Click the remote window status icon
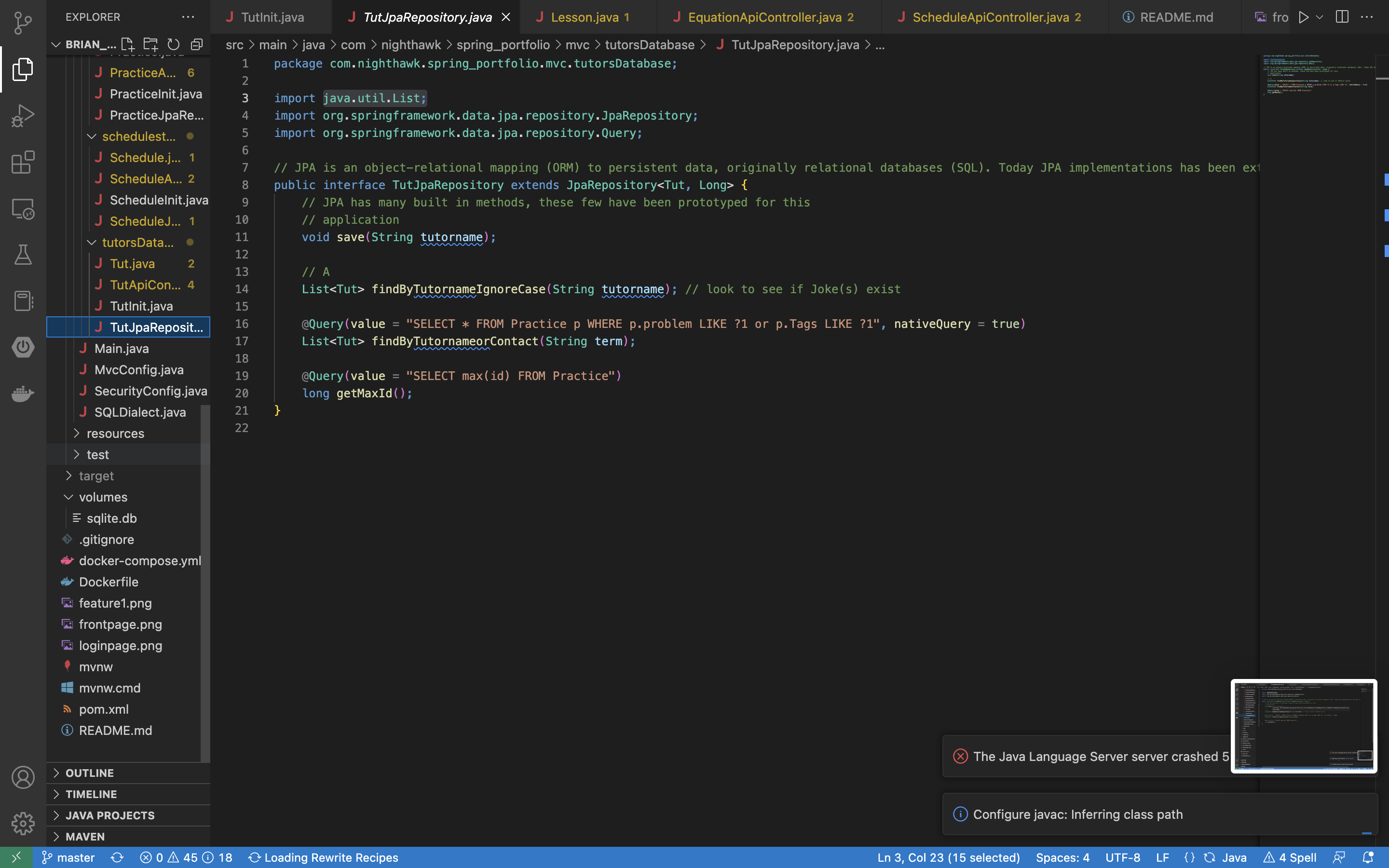 [x=16, y=857]
